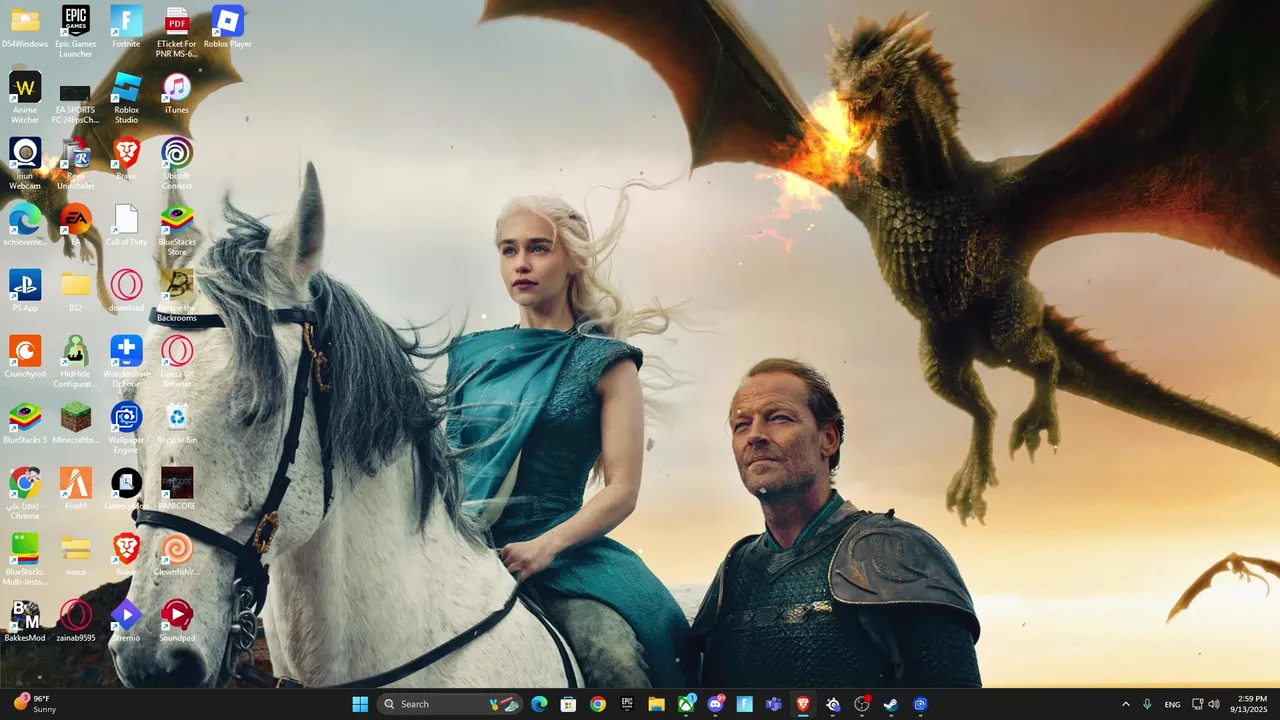Select the HidHide Configuration desktop icon

(75, 361)
